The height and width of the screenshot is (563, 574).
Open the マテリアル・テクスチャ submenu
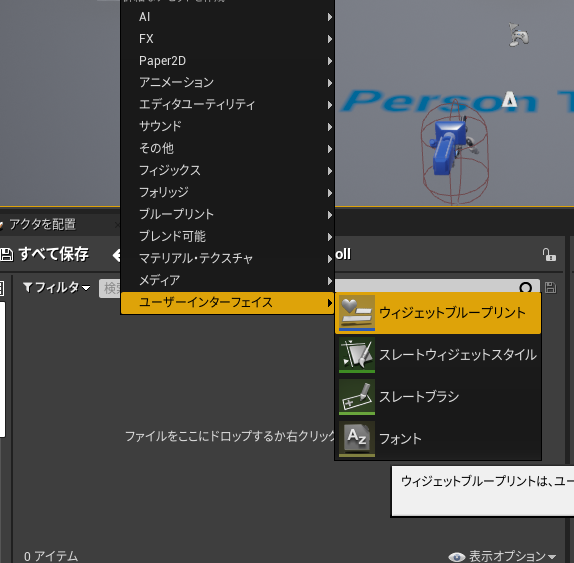[x=227, y=258]
